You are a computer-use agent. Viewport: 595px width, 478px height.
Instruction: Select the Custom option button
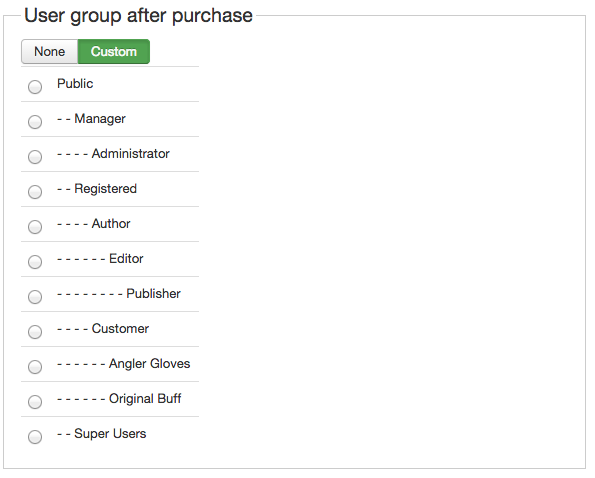pyautogui.click(x=114, y=52)
